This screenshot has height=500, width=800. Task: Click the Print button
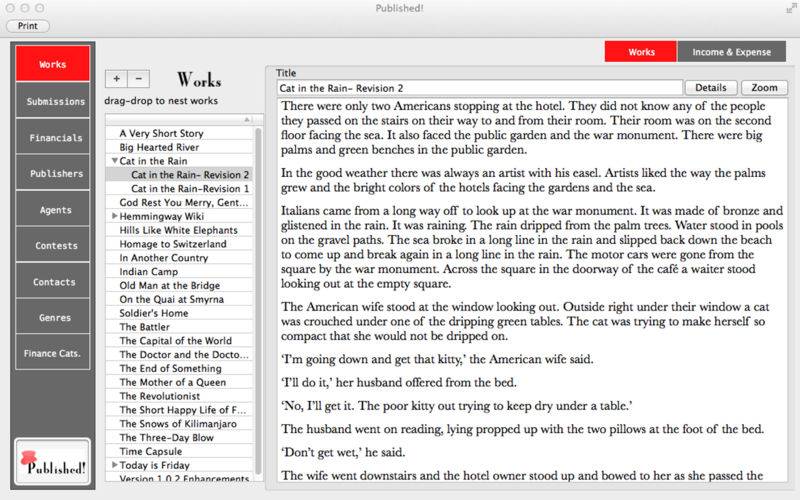point(28,26)
